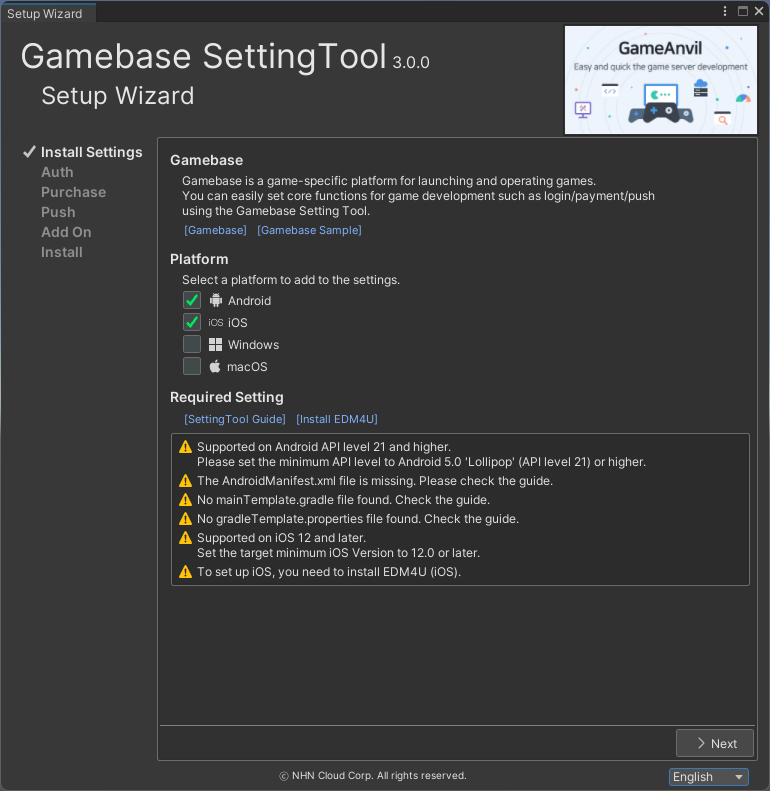Open the English language dropdown
The width and height of the screenshot is (770, 791).
[x=708, y=776]
